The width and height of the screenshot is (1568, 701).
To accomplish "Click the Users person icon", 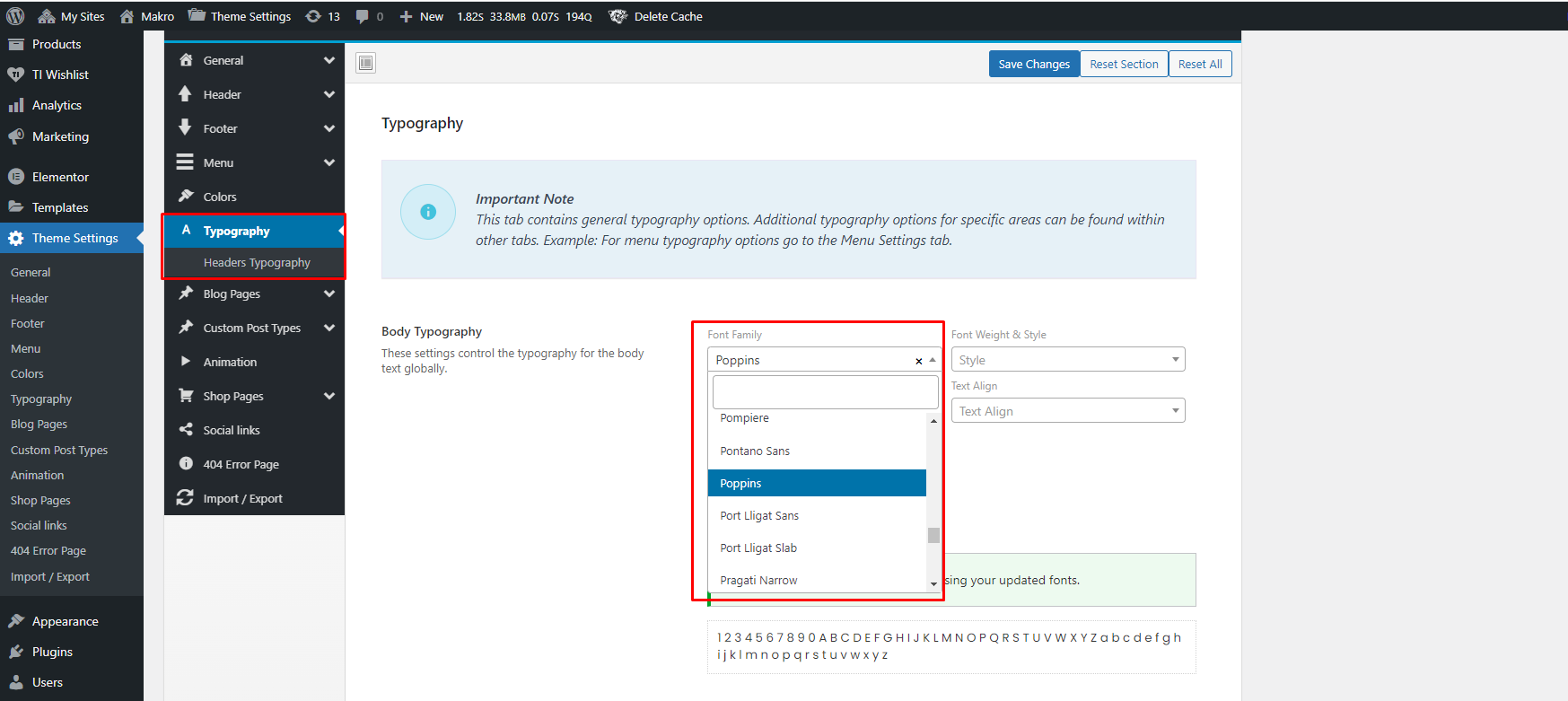I will [16, 682].
